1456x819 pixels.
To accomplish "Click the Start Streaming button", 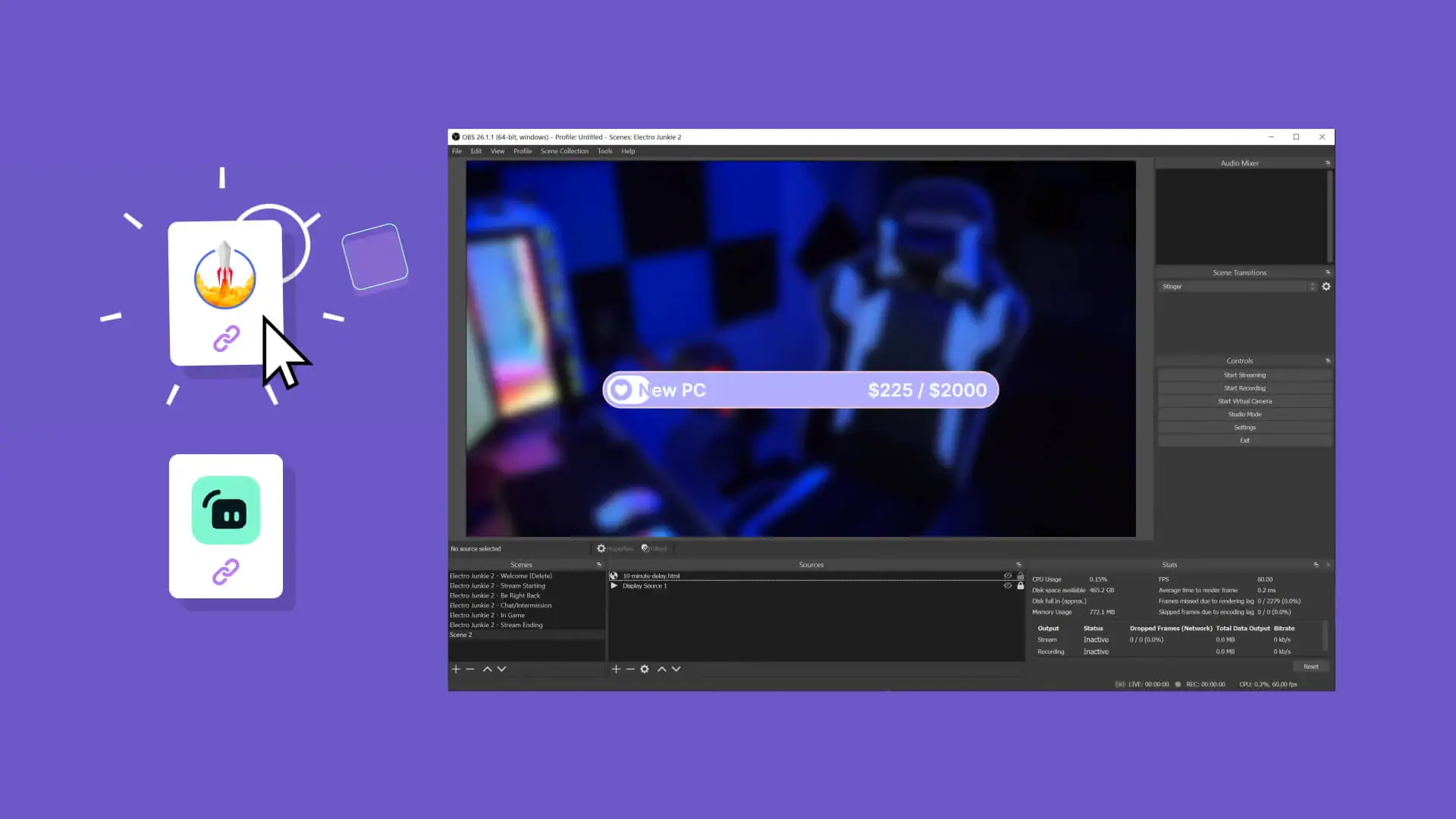I will click(x=1244, y=375).
